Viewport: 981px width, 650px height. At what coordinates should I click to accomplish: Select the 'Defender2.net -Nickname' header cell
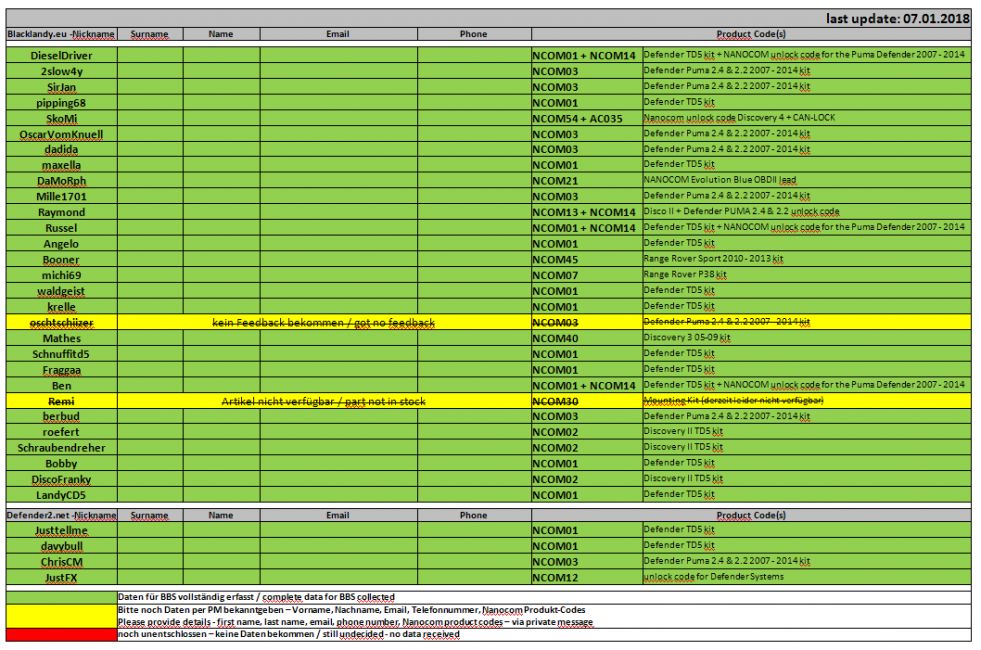tap(61, 515)
